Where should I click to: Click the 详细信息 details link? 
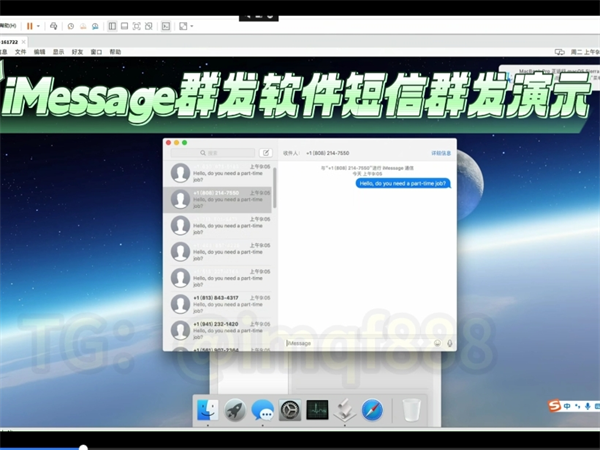pyautogui.click(x=441, y=153)
